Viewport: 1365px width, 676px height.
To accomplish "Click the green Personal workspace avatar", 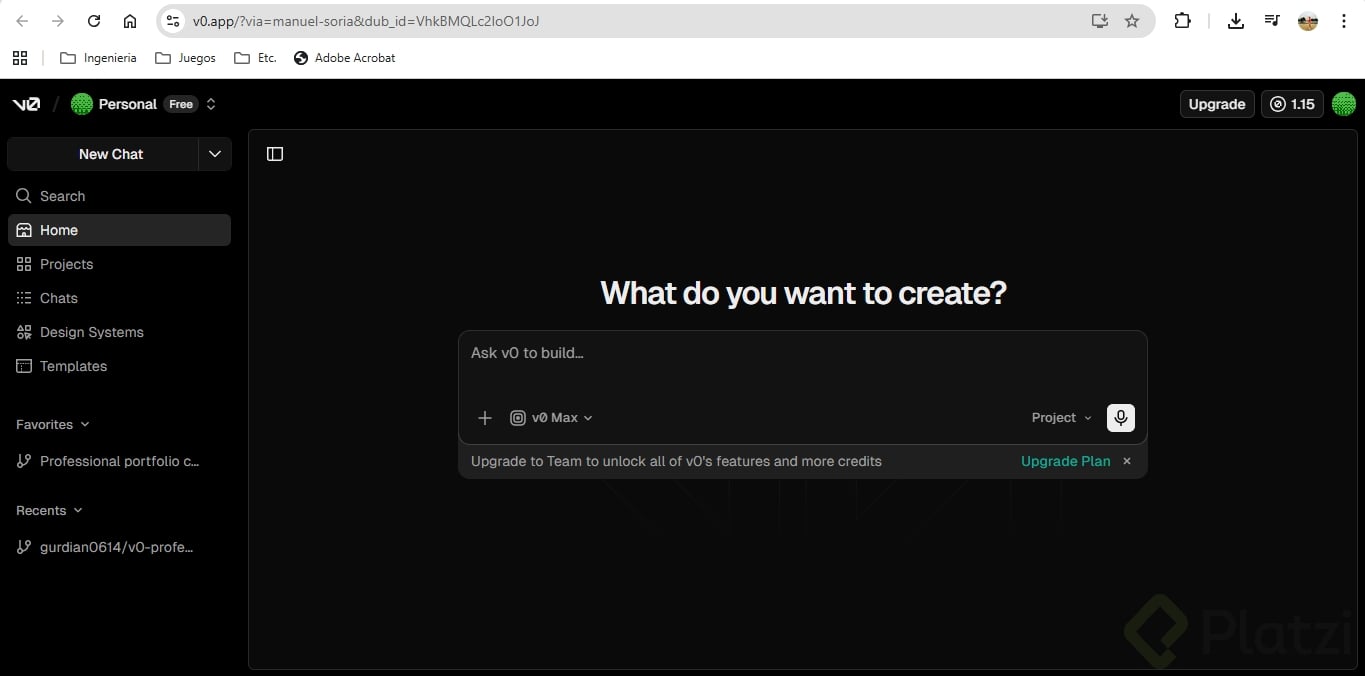I will pos(82,104).
